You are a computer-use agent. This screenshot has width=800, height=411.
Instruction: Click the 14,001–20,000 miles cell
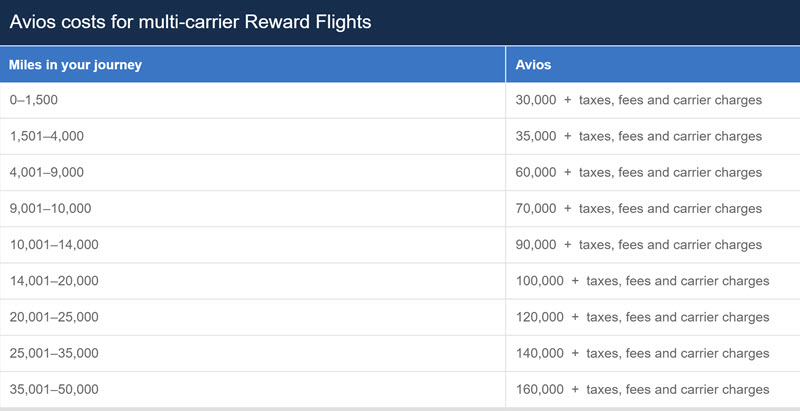[253, 281]
